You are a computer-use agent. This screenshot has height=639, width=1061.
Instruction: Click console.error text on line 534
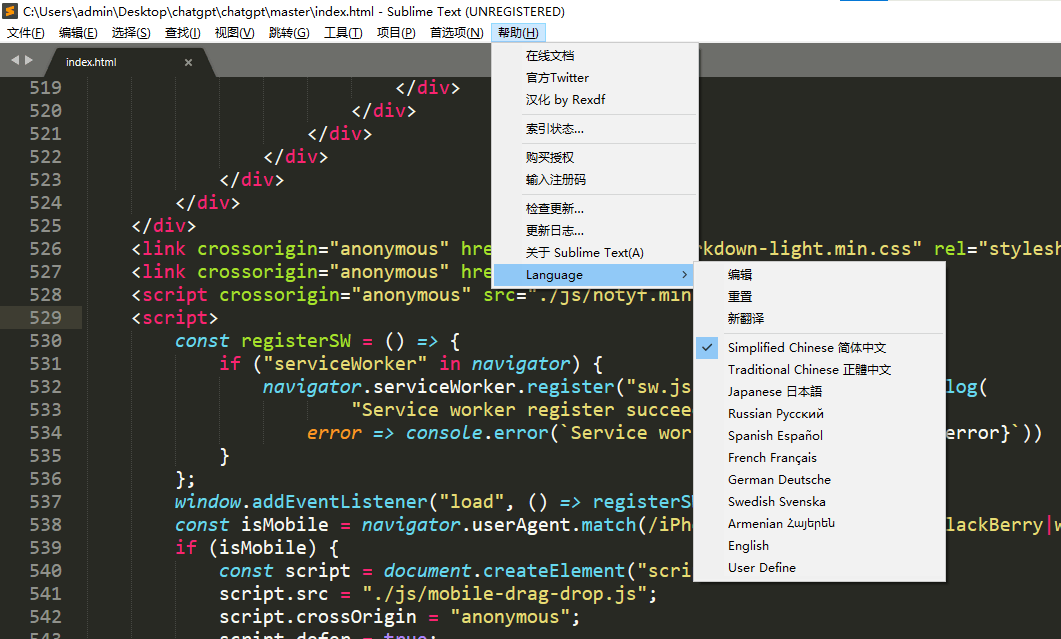pyautogui.click(x=477, y=433)
